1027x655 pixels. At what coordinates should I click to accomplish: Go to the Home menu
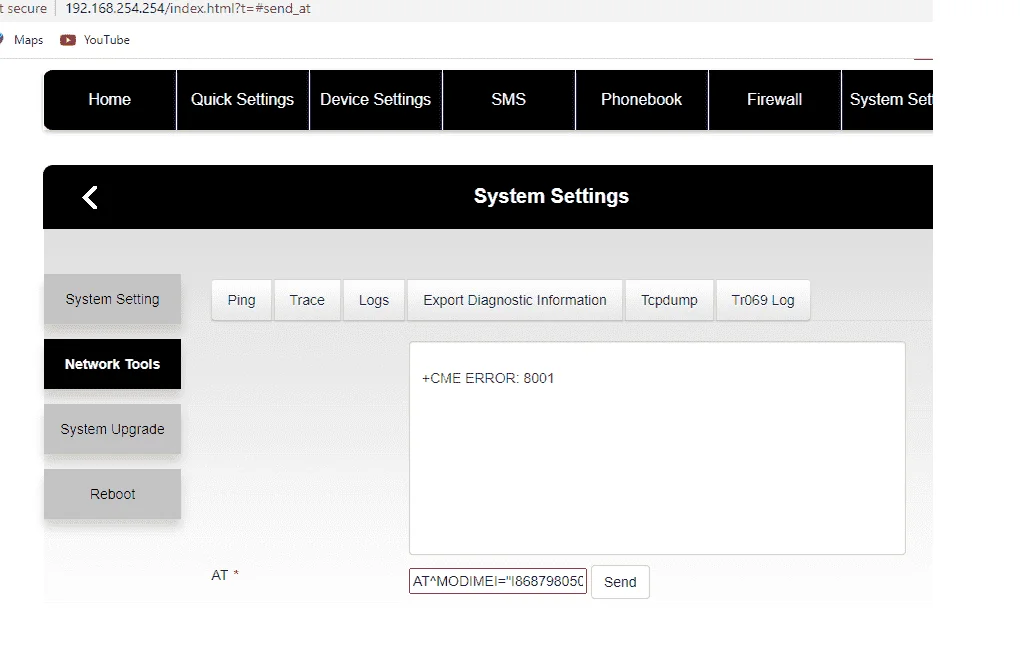click(x=109, y=100)
